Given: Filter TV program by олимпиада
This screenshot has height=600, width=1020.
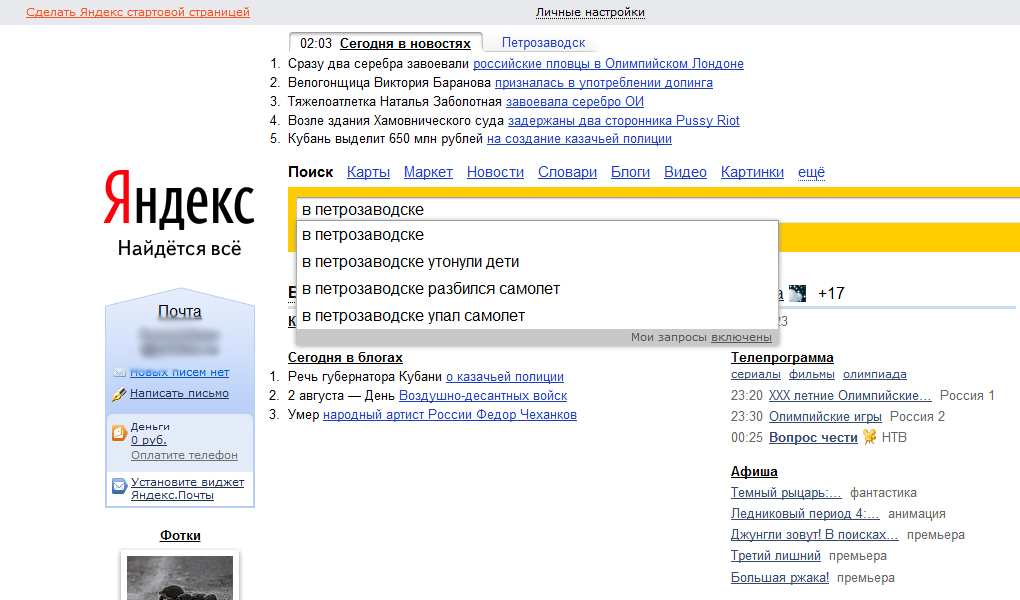Looking at the screenshot, I should point(875,374).
